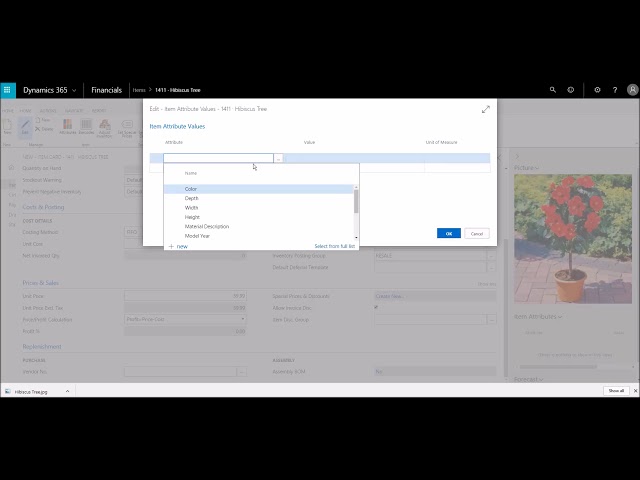Image resolution: width=640 pixels, height=480 pixels.
Task: Click the help question mark icon
Action: [615, 90]
